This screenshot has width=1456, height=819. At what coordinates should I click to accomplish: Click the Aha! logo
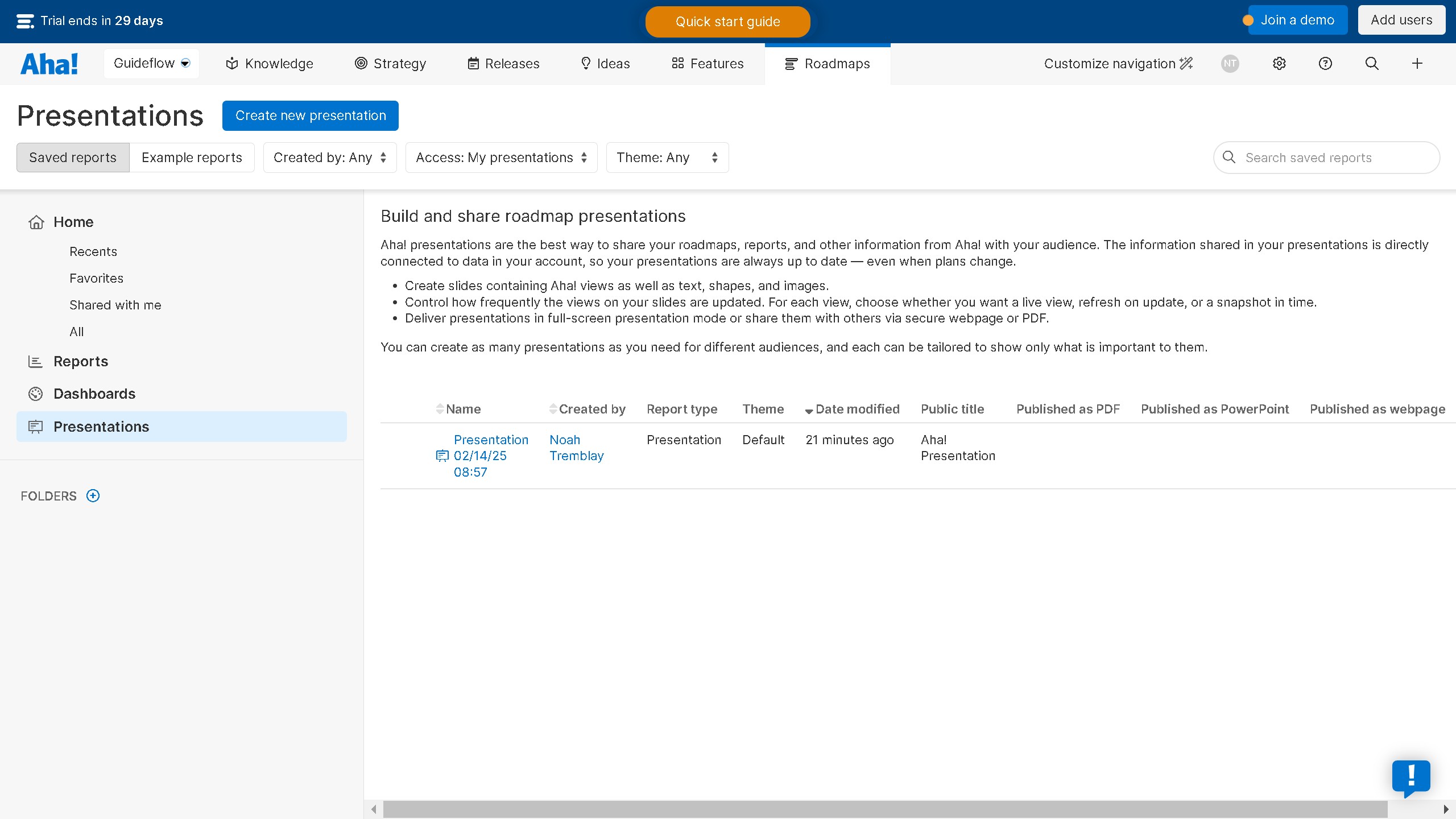(x=49, y=64)
